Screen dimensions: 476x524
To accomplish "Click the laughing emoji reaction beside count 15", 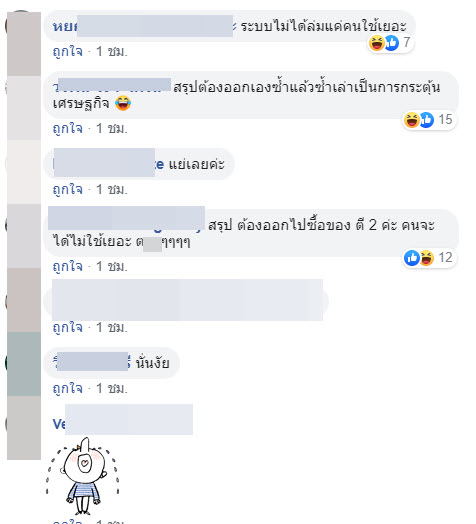I will click(x=412, y=120).
